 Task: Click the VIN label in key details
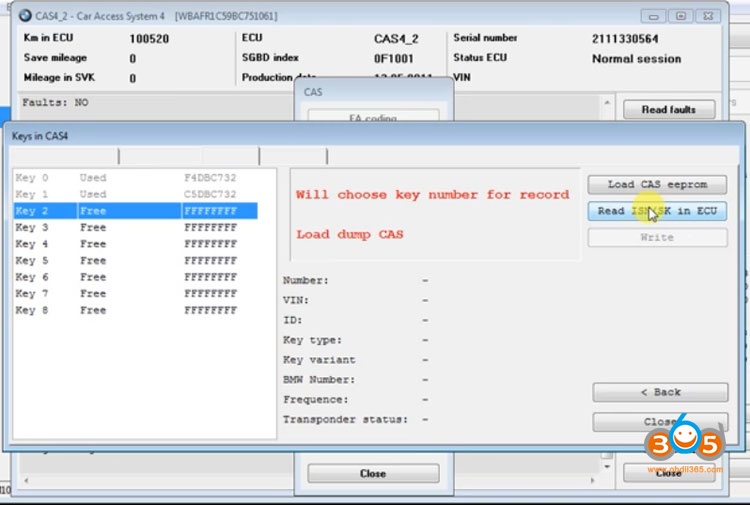[x=296, y=300]
